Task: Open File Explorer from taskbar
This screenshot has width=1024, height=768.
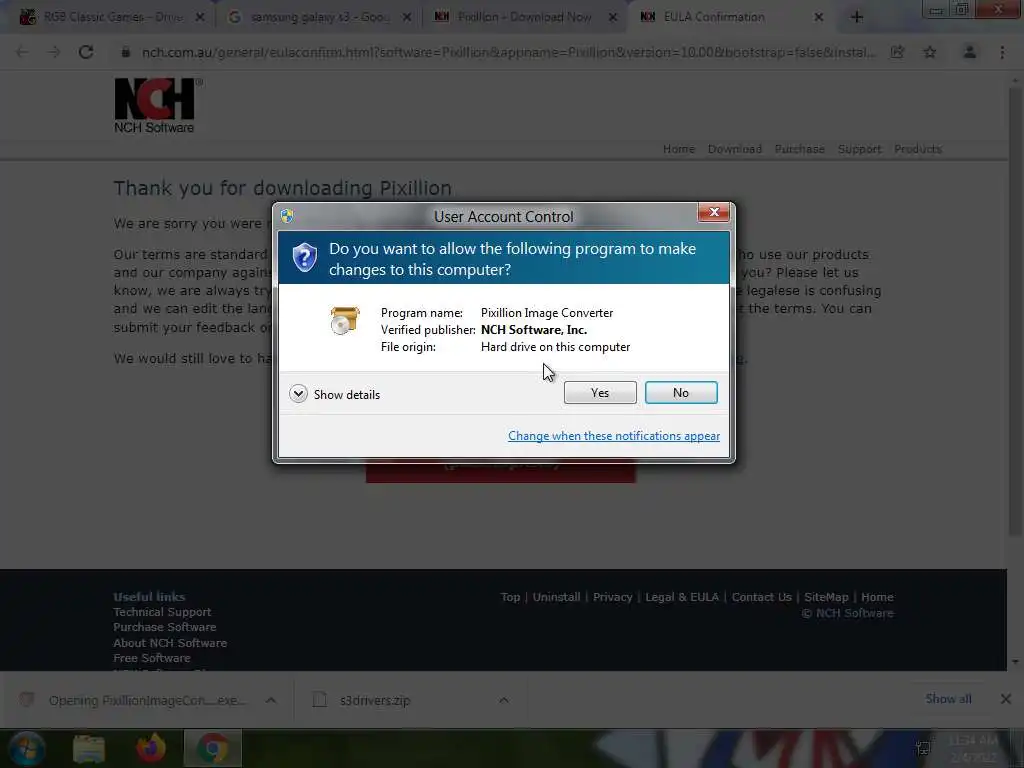Action: (89, 748)
